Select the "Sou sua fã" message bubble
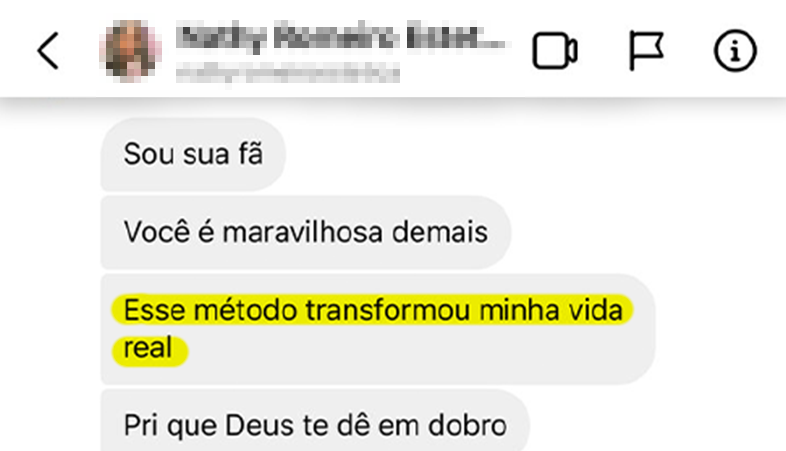Screen dimensions: 786x451 193,154
